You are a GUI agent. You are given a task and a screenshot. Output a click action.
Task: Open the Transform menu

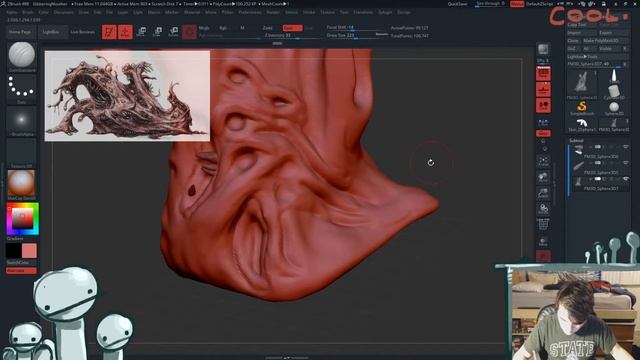click(363, 12)
